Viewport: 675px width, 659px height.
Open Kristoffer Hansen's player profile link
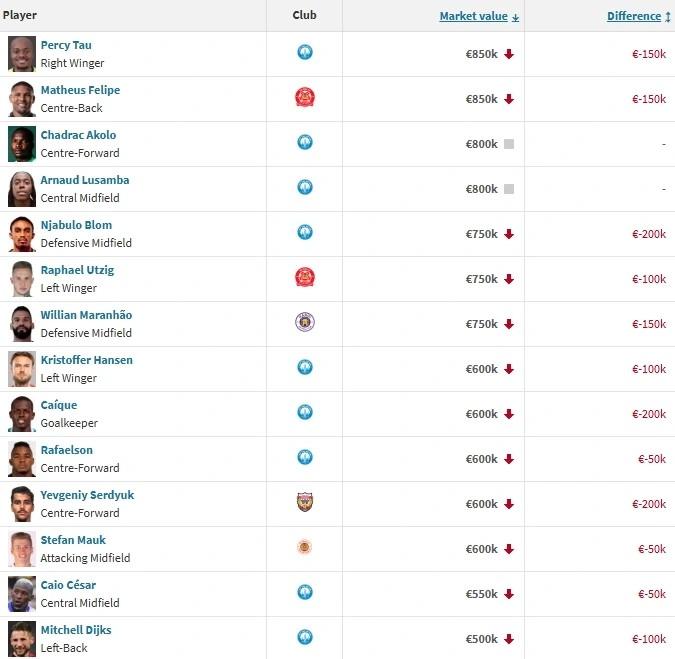click(86, 360)
